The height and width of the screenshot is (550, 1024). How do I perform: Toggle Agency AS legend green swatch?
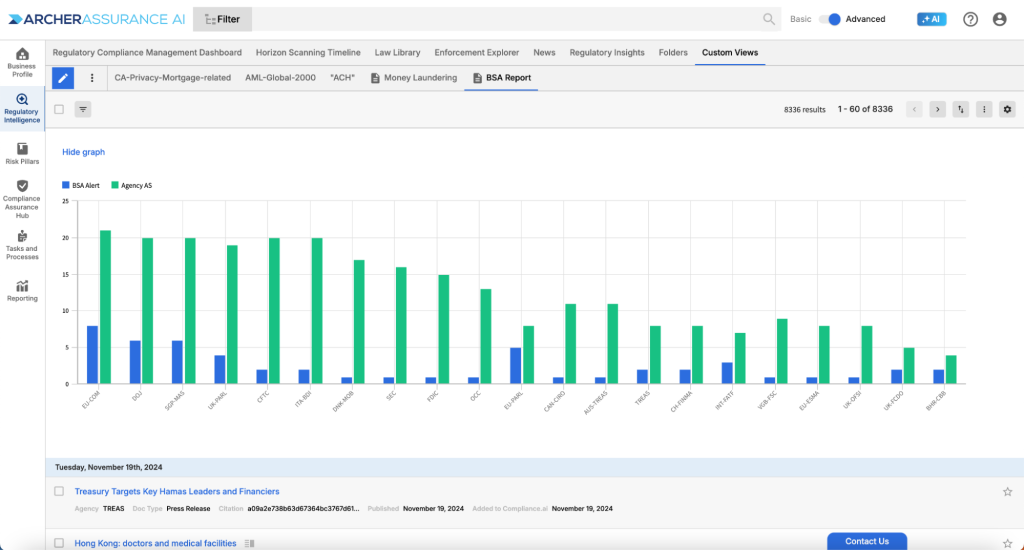coord(115,185)
